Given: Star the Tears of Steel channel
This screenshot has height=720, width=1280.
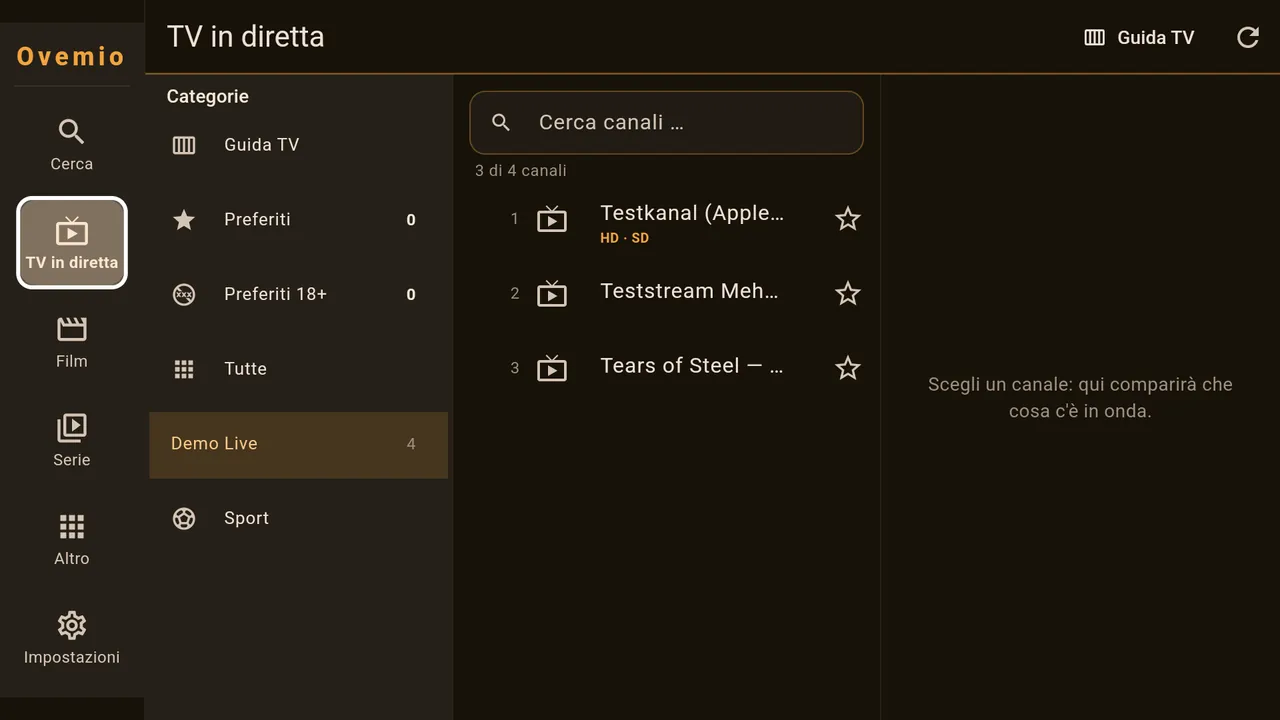Looking at the screenshot, I should [847, 368].
